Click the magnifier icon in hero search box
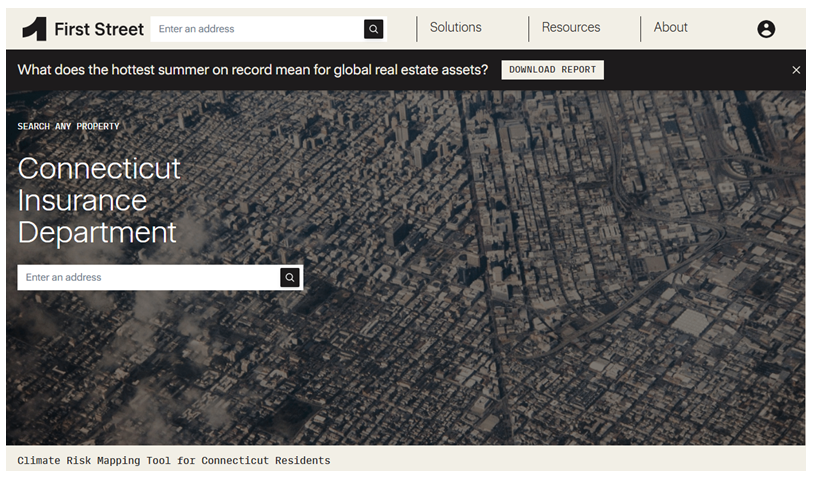The width and height of the screenshot is (814, 479). 290,278
